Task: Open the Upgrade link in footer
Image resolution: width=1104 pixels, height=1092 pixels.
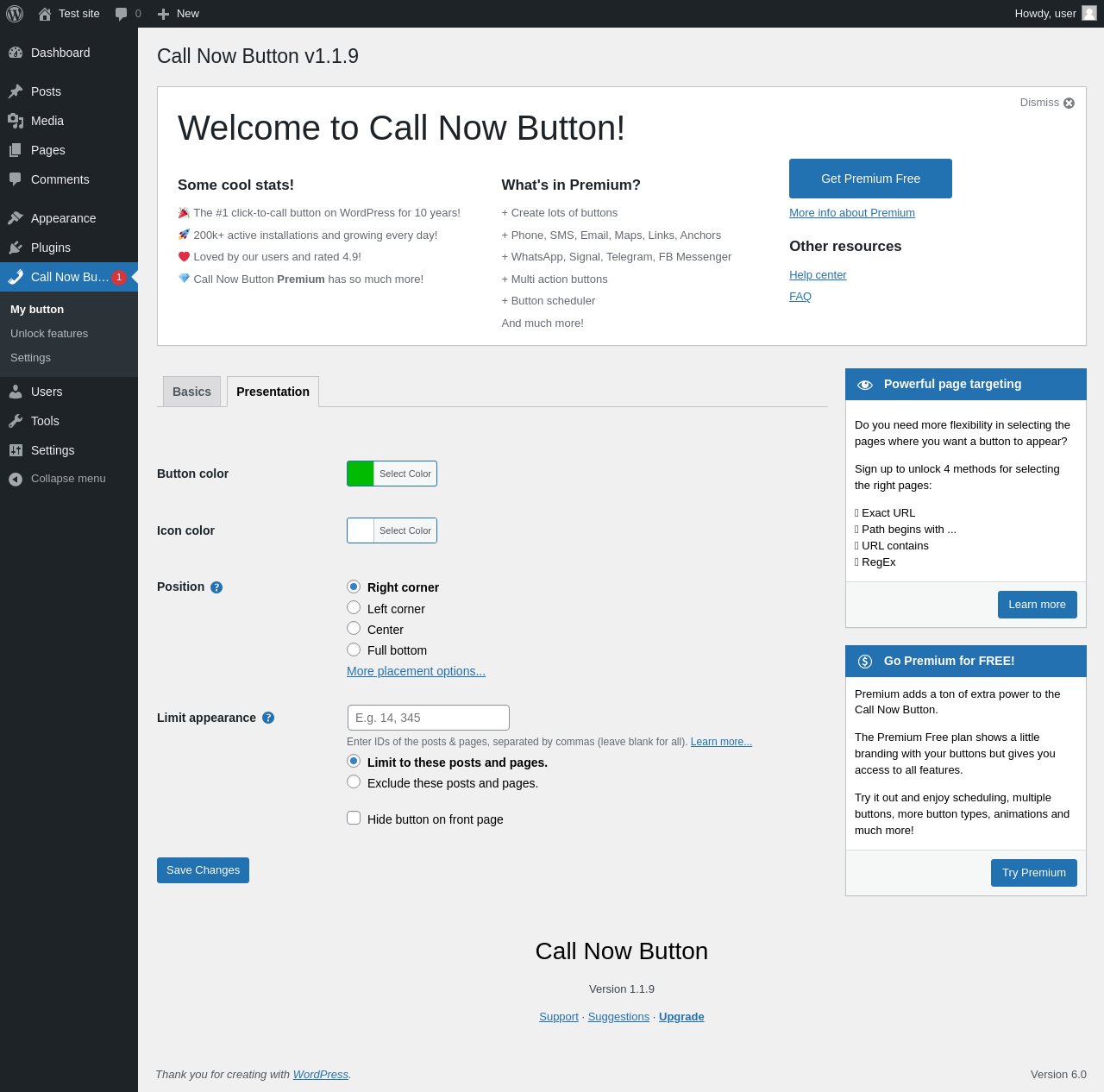Action: point(681,1017)
